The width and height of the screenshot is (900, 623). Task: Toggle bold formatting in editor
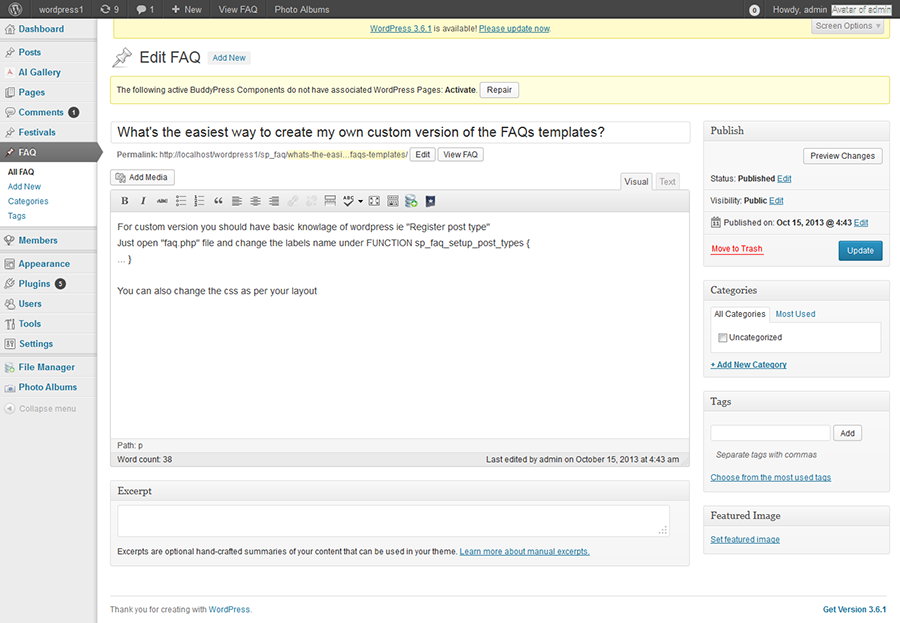(125, 201)
